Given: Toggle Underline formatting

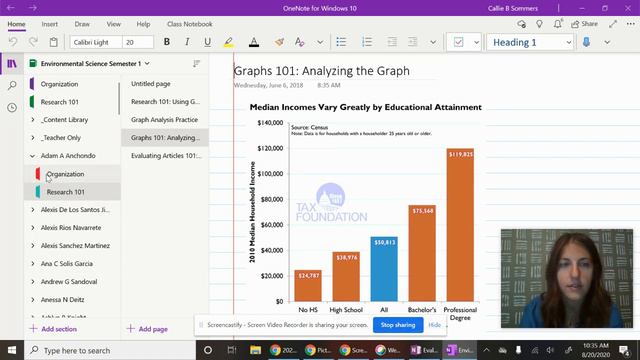Looking at the screenshot, I should coord(207,42).
